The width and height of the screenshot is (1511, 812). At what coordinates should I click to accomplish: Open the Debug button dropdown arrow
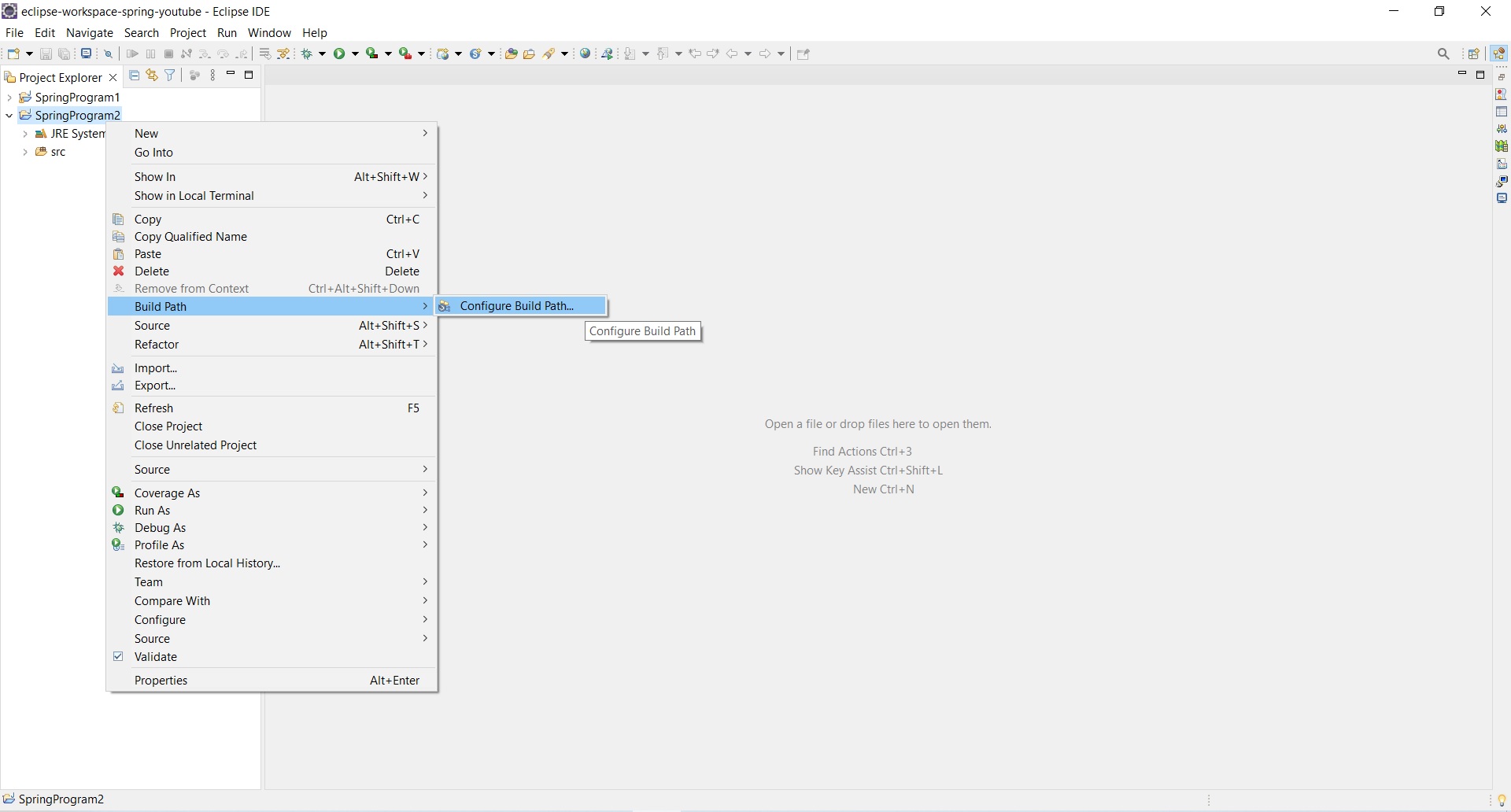pyautogui.click(x=323, y=54)
